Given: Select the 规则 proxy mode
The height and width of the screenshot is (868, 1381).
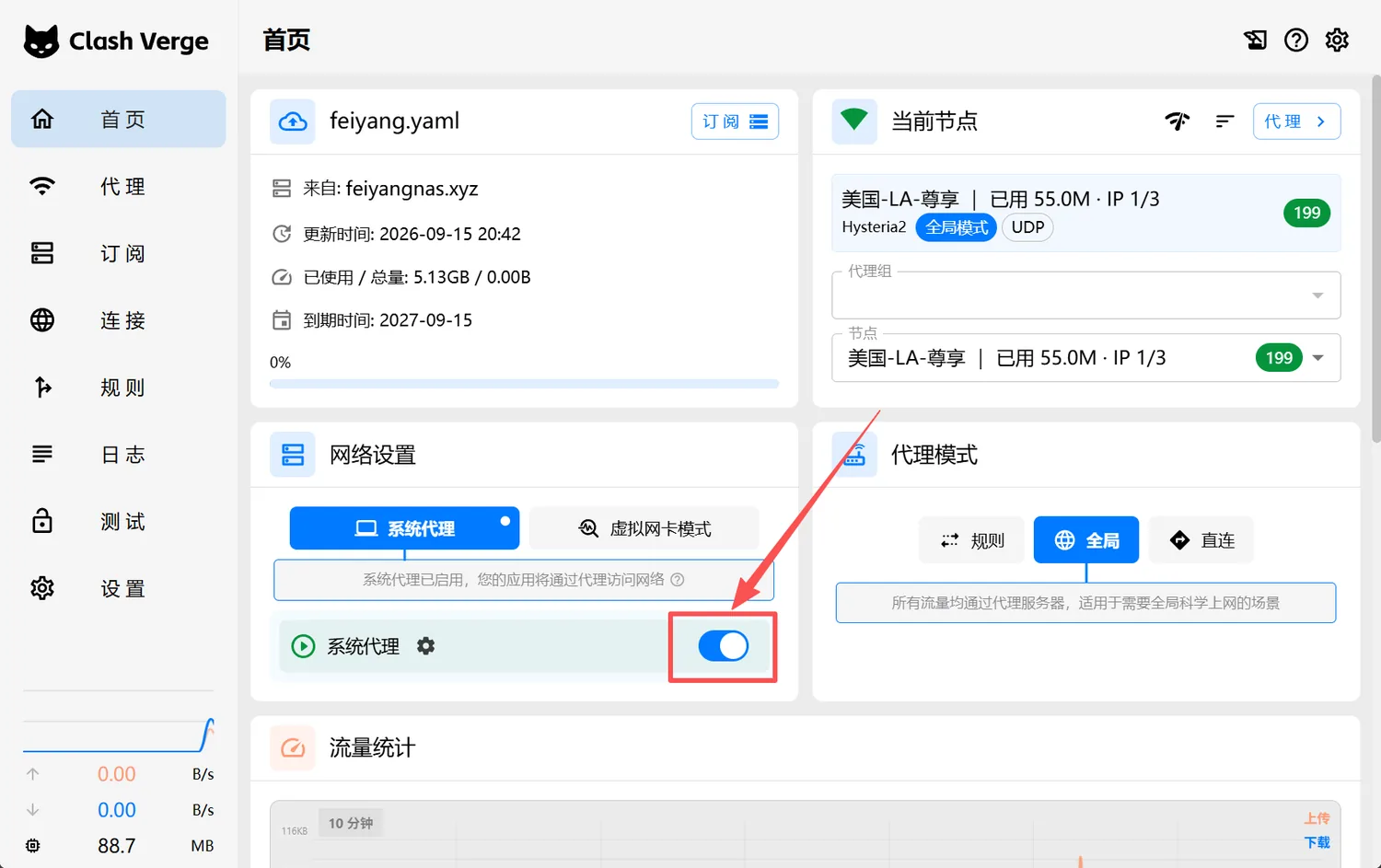Looking at the screenshot, I should click(x=971, y=540).
